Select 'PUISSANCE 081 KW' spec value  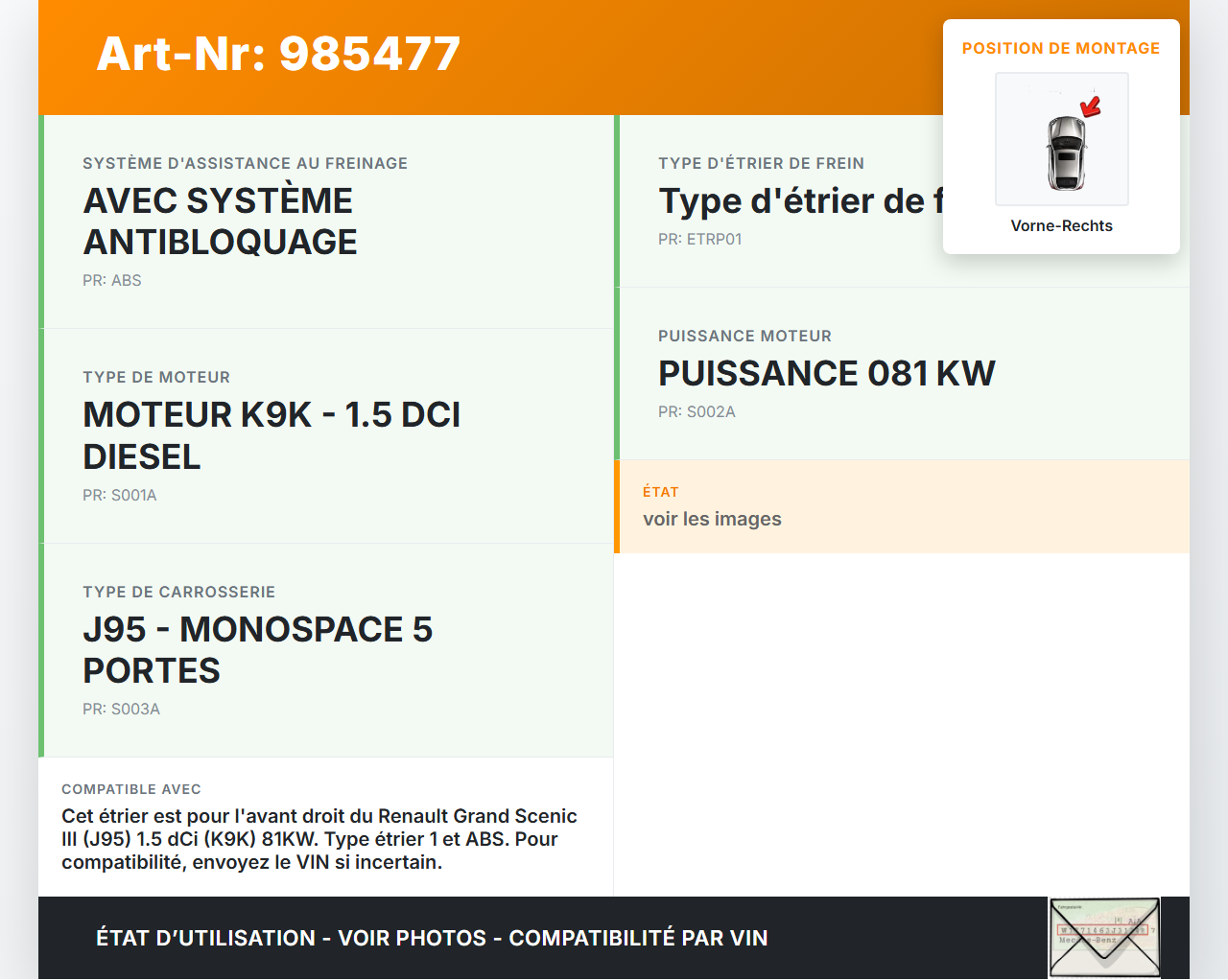(826, 373)
